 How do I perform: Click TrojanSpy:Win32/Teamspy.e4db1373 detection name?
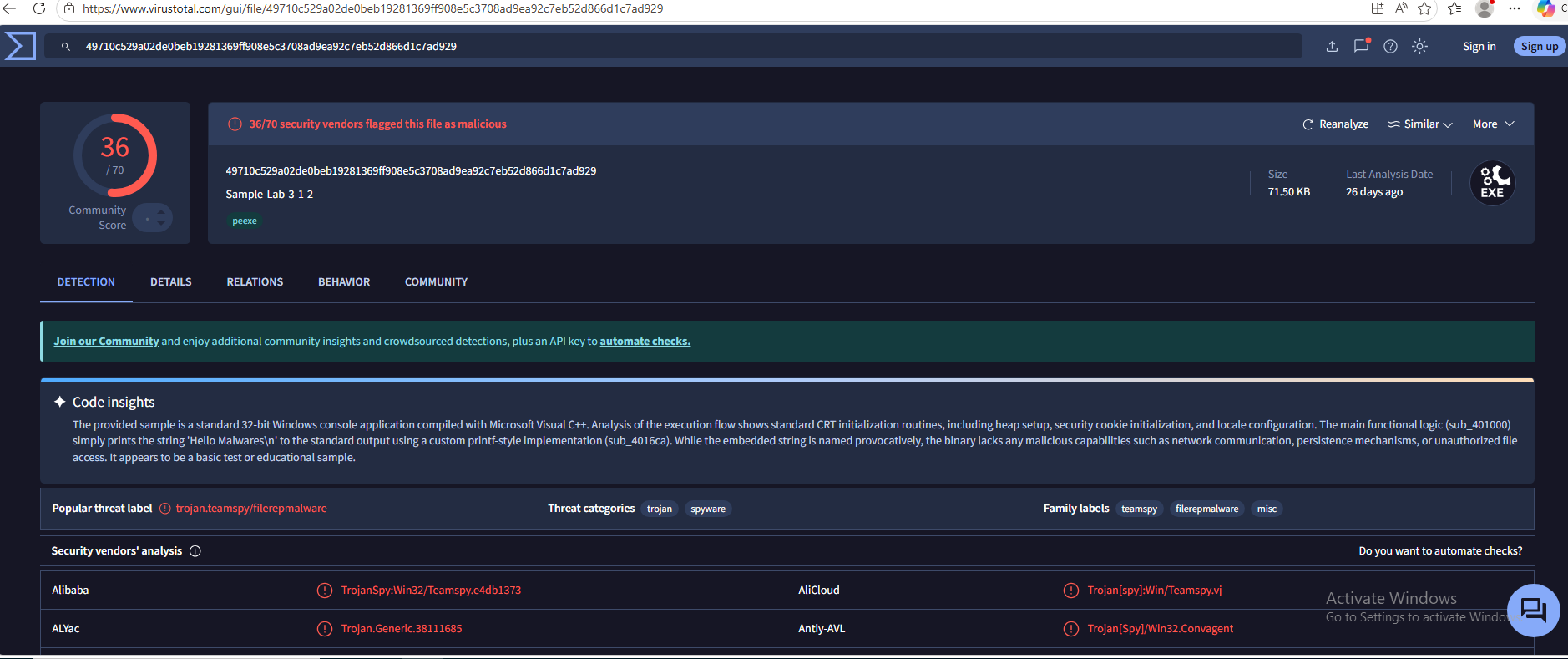(431, 591)
